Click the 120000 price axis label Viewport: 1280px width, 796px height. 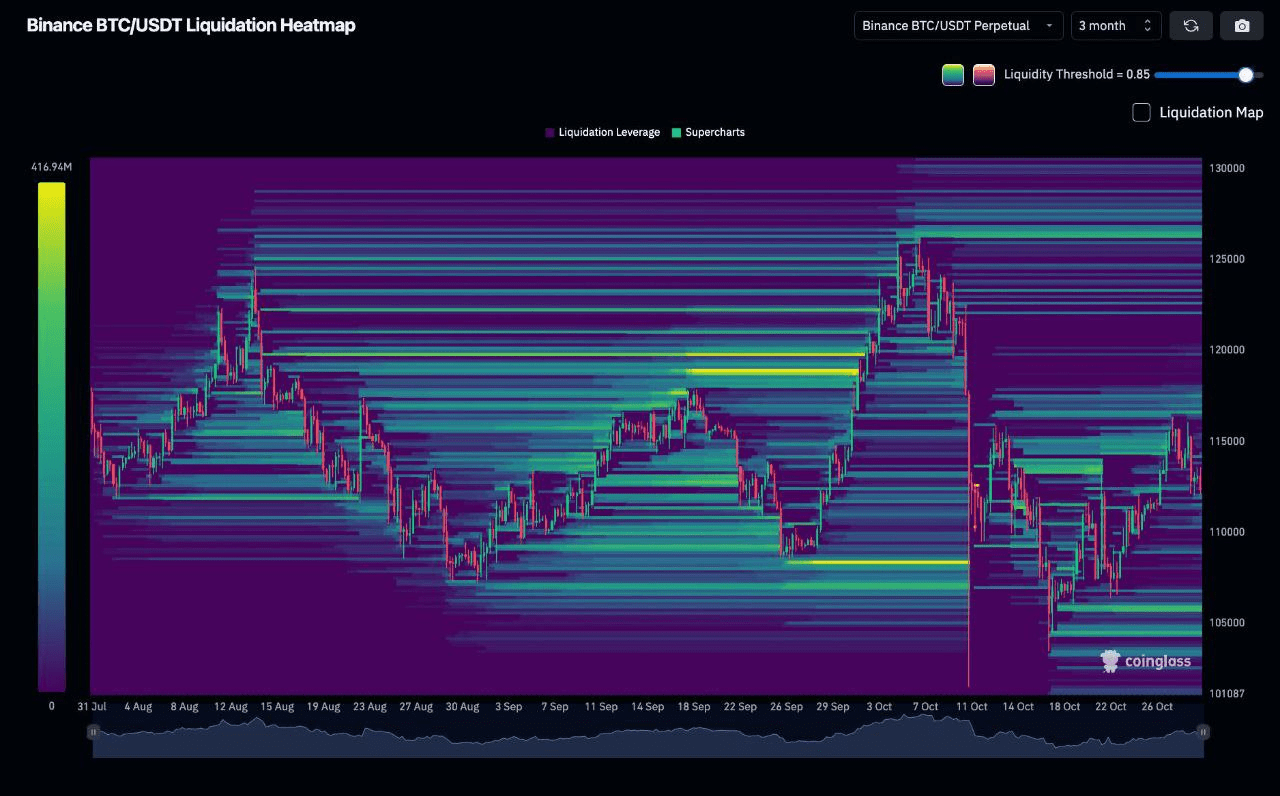point(1226,350)
